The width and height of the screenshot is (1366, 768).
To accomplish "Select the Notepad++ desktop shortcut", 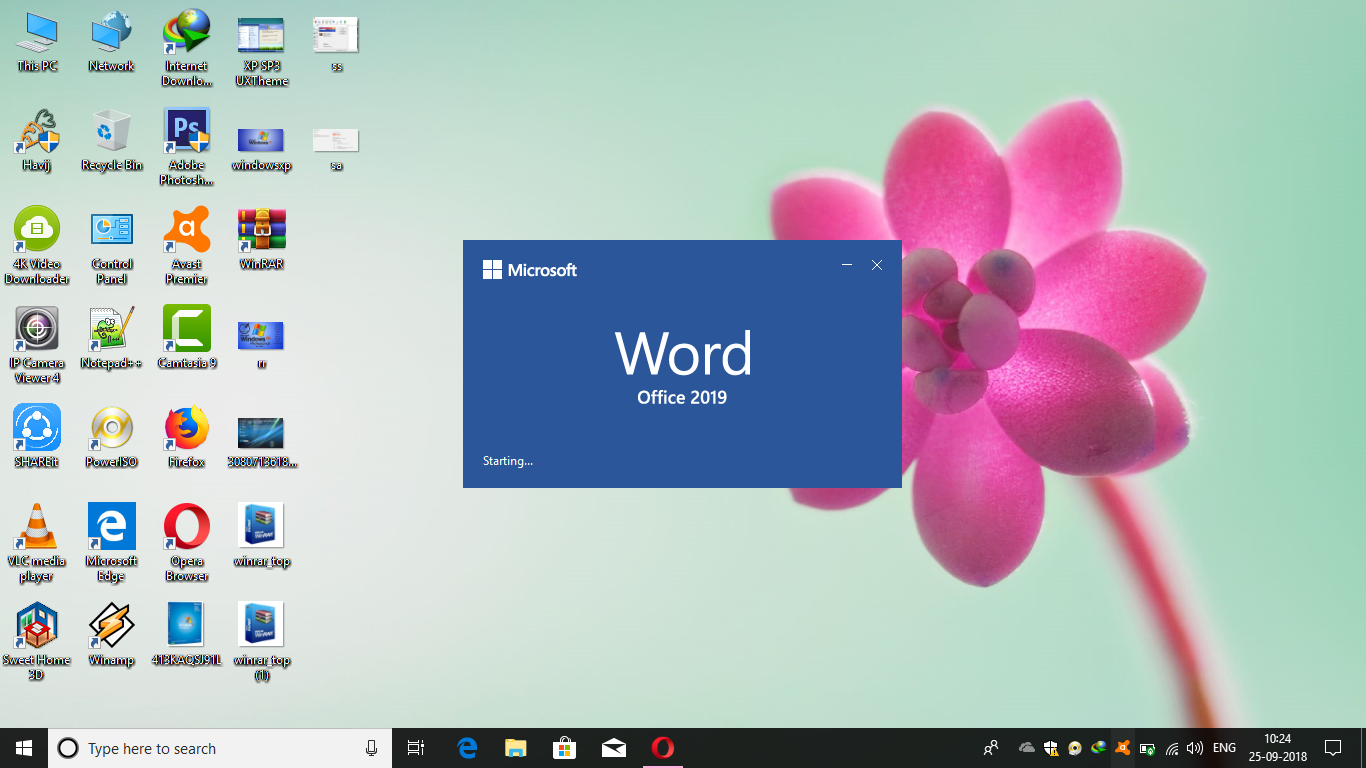I will (112, 338).
